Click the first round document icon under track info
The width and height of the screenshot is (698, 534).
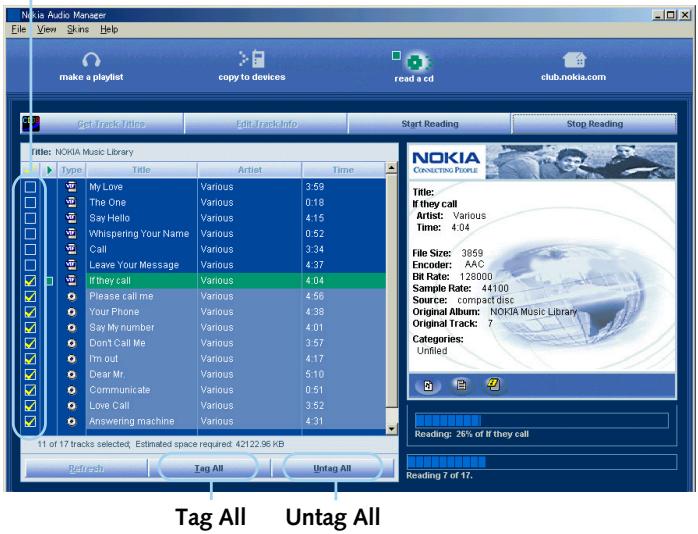428,385
